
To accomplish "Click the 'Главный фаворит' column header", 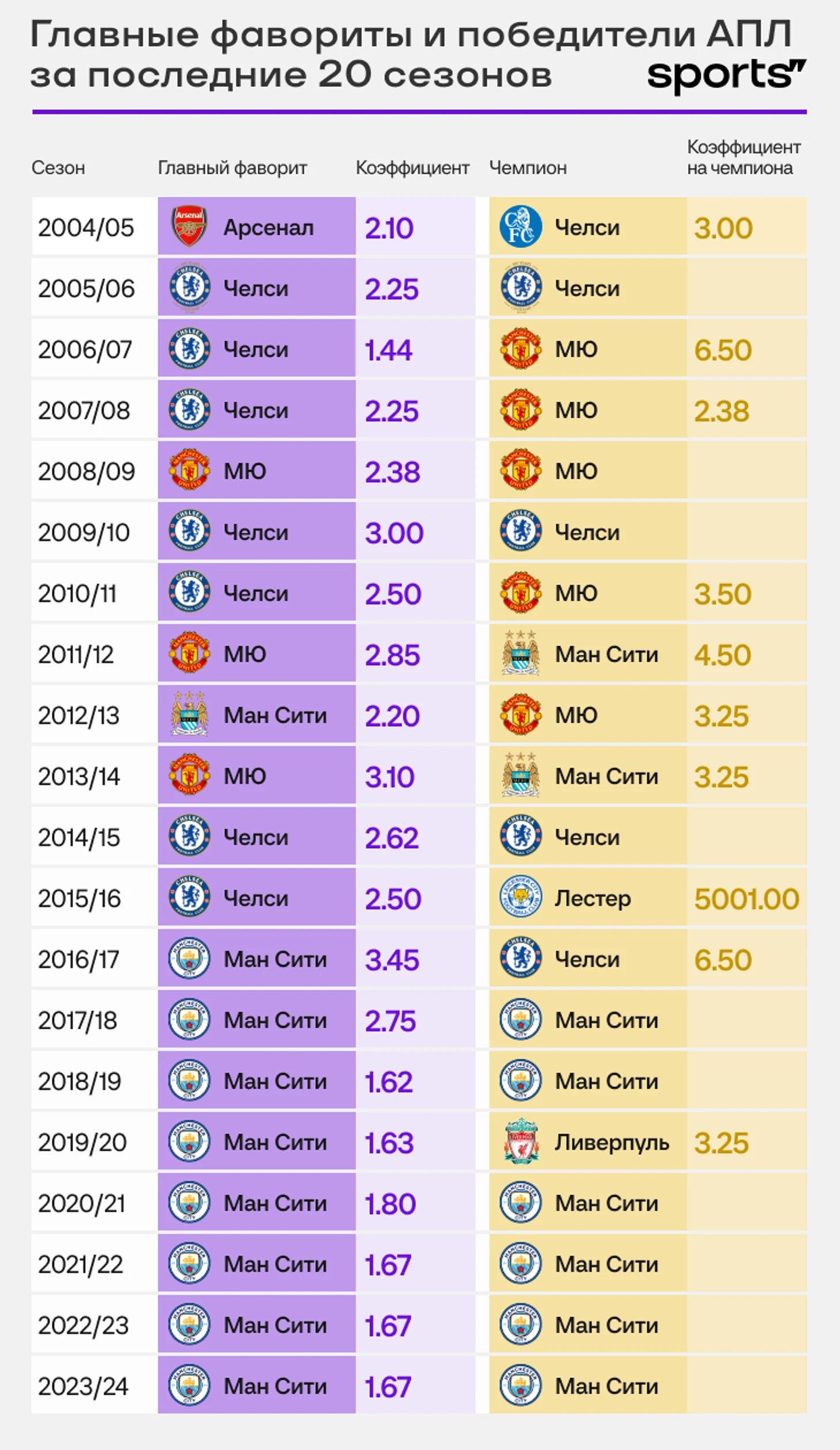I will pyautogui.click(x=232, y=167).
